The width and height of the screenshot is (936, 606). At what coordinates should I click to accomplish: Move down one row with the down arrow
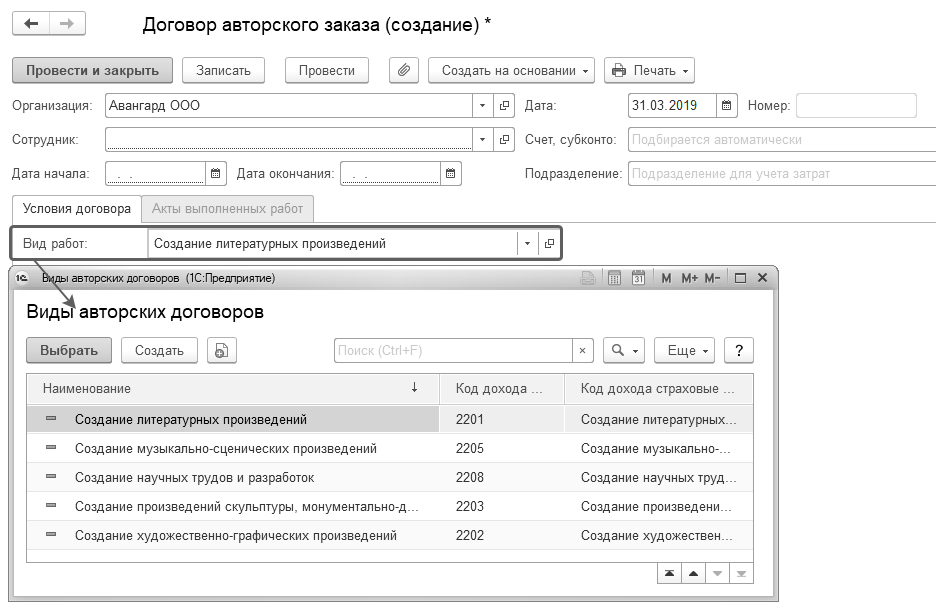[717, 574]
